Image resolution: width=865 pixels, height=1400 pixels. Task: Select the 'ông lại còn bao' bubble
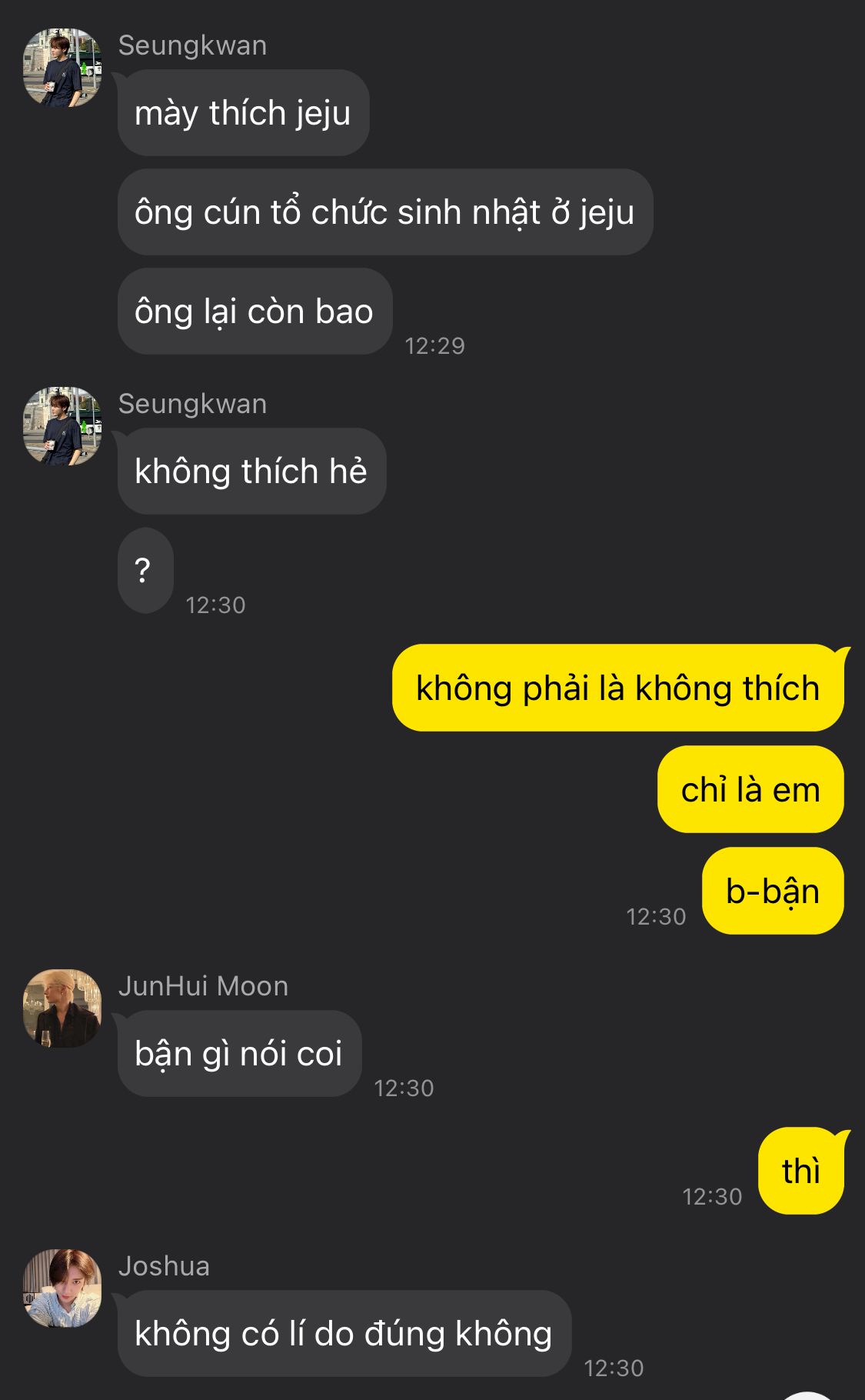pyautogui.click(x=255, y=312)
